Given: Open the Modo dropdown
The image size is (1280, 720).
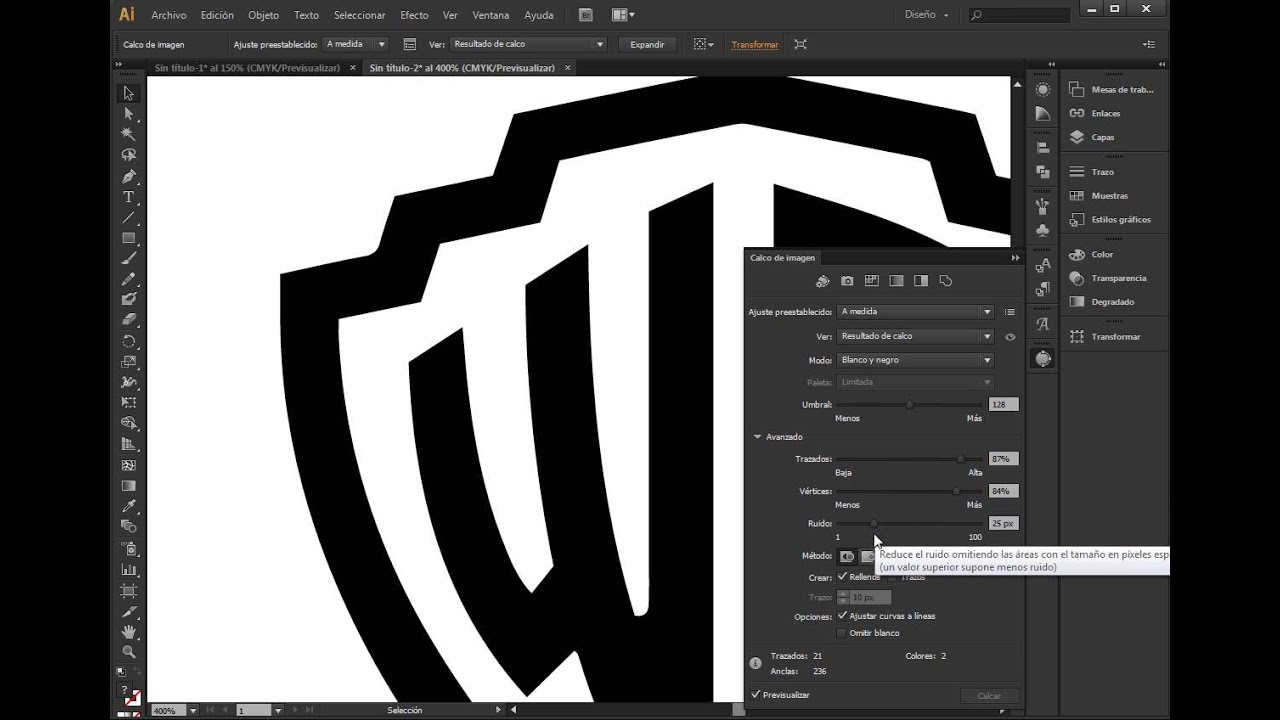Looking at the screenshot, I should tap(914, 360).
